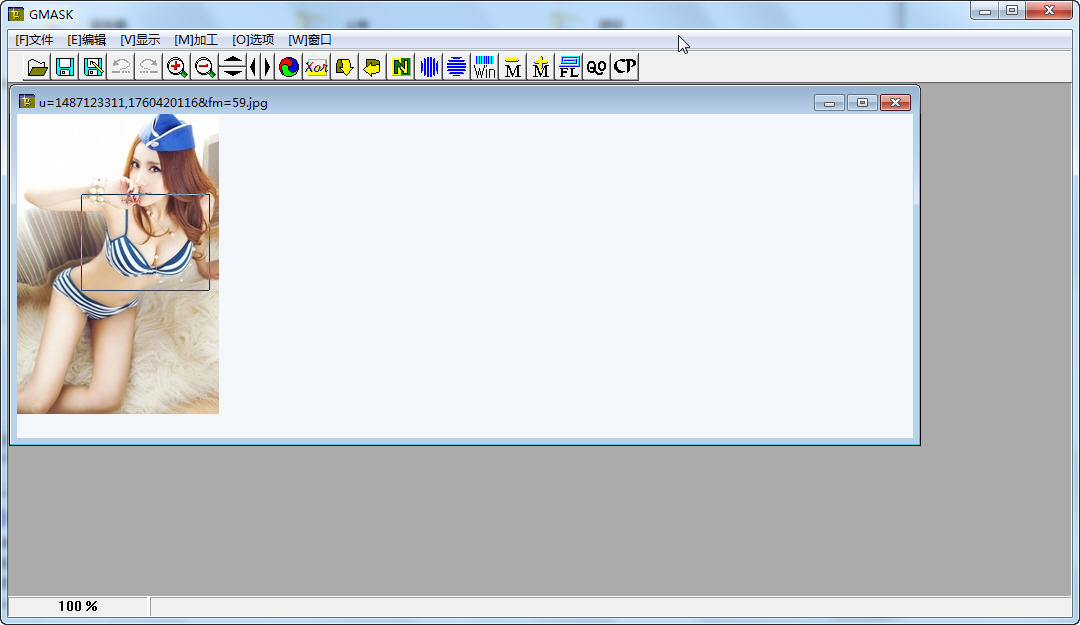Viewport: 1080px width, 625px height.
Task: Select the CP mask tool
Action: tap(625, 67)
